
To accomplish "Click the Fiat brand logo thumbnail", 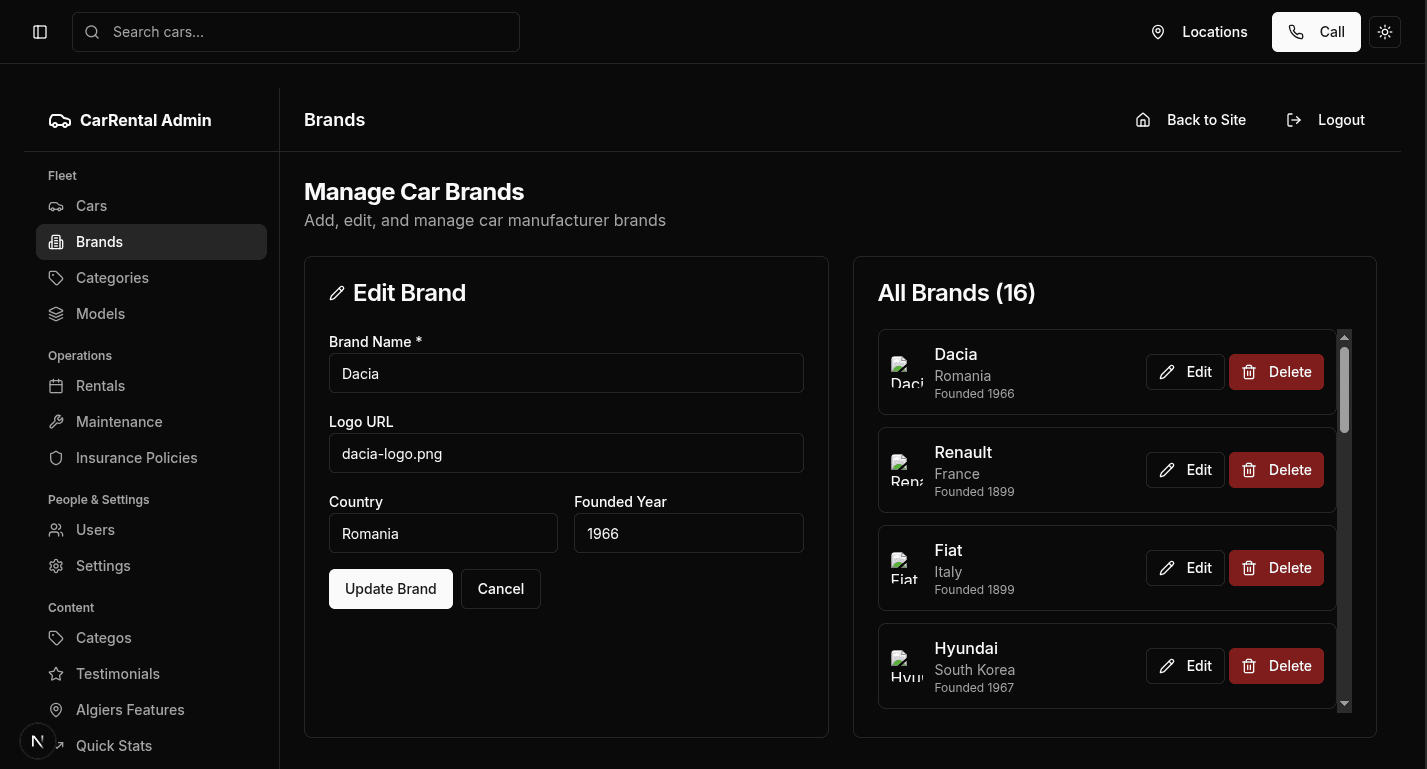I will click(907, 568).
